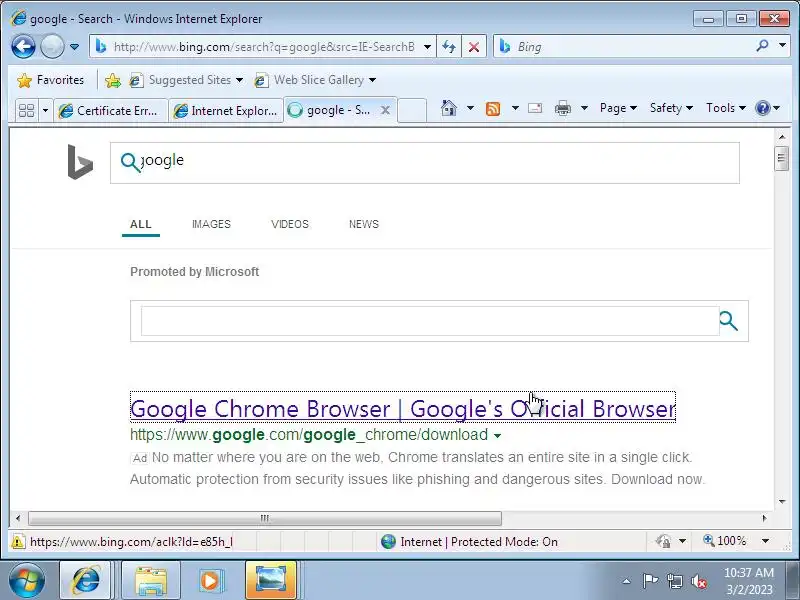Image resolution: width=800 pixels, height=600 pixels.
Task: Click the Forward navigation button
Action: [x=52, y=47]
